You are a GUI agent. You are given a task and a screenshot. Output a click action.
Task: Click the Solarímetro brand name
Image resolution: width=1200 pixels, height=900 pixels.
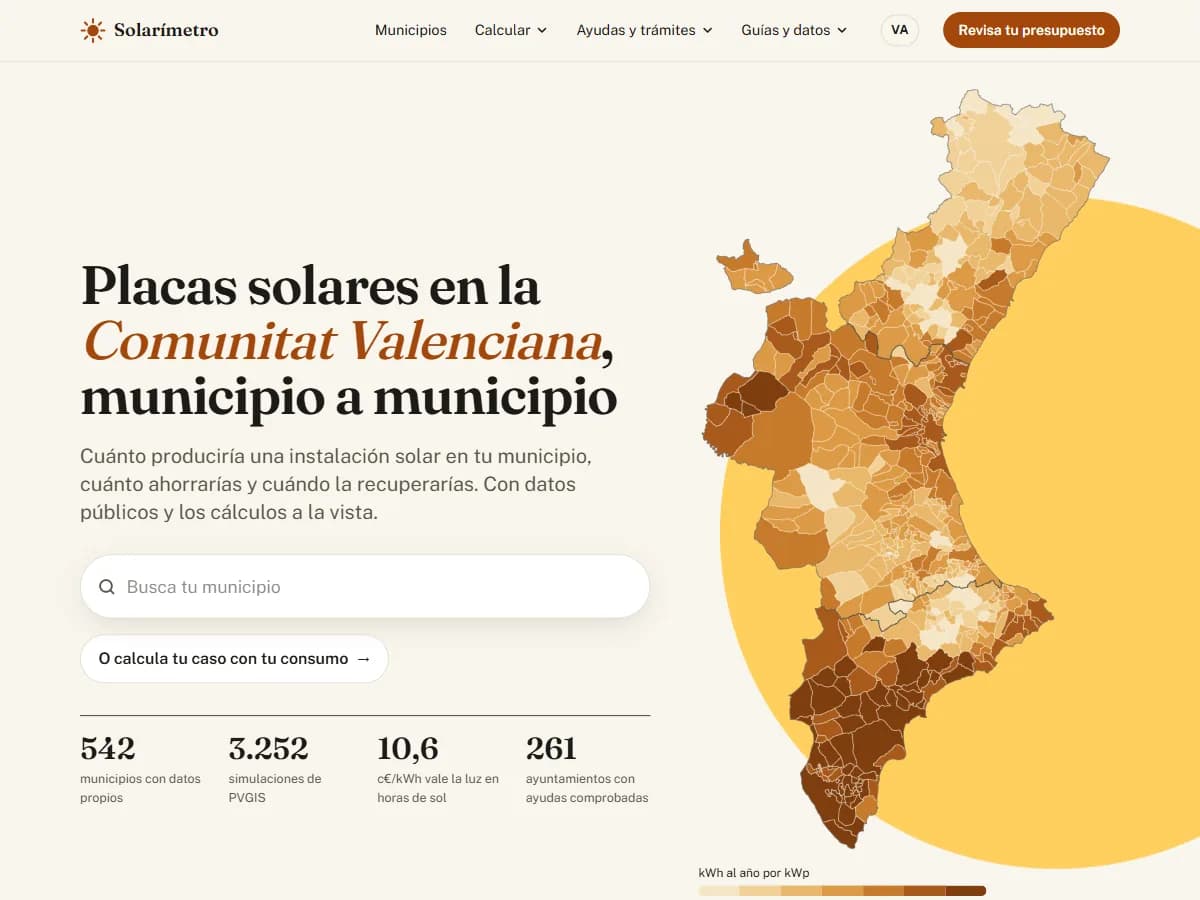(x=166, y=30)
